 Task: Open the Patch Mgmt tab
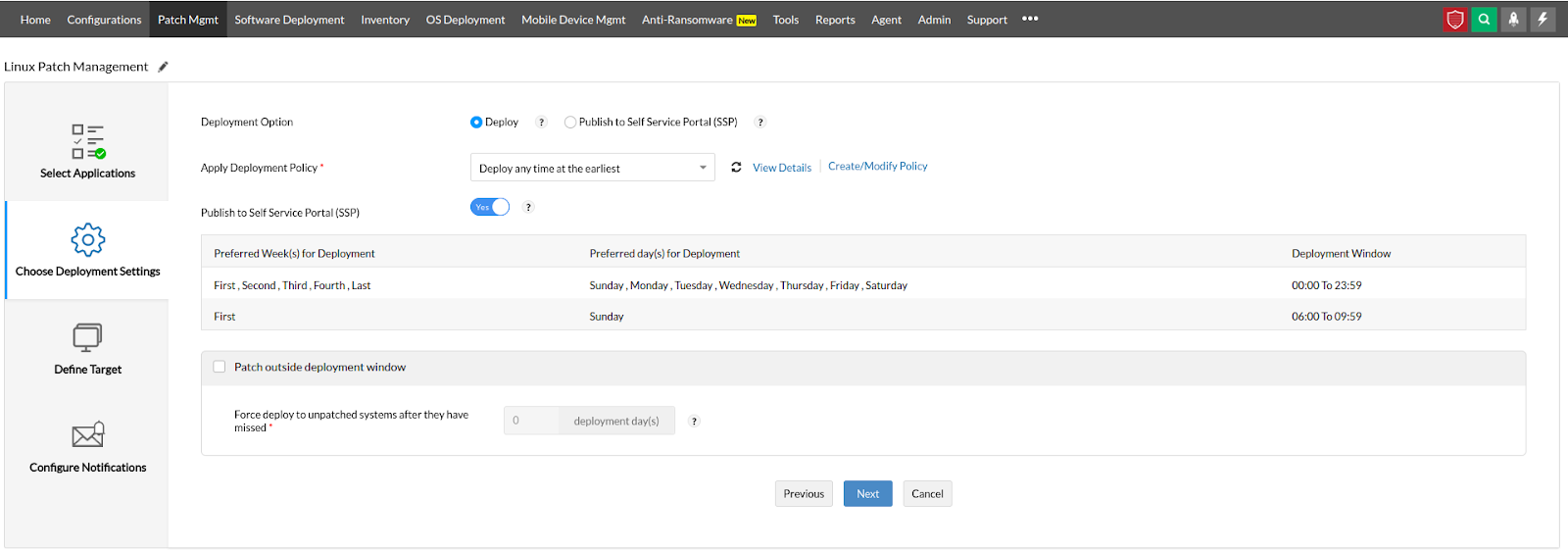188,20
